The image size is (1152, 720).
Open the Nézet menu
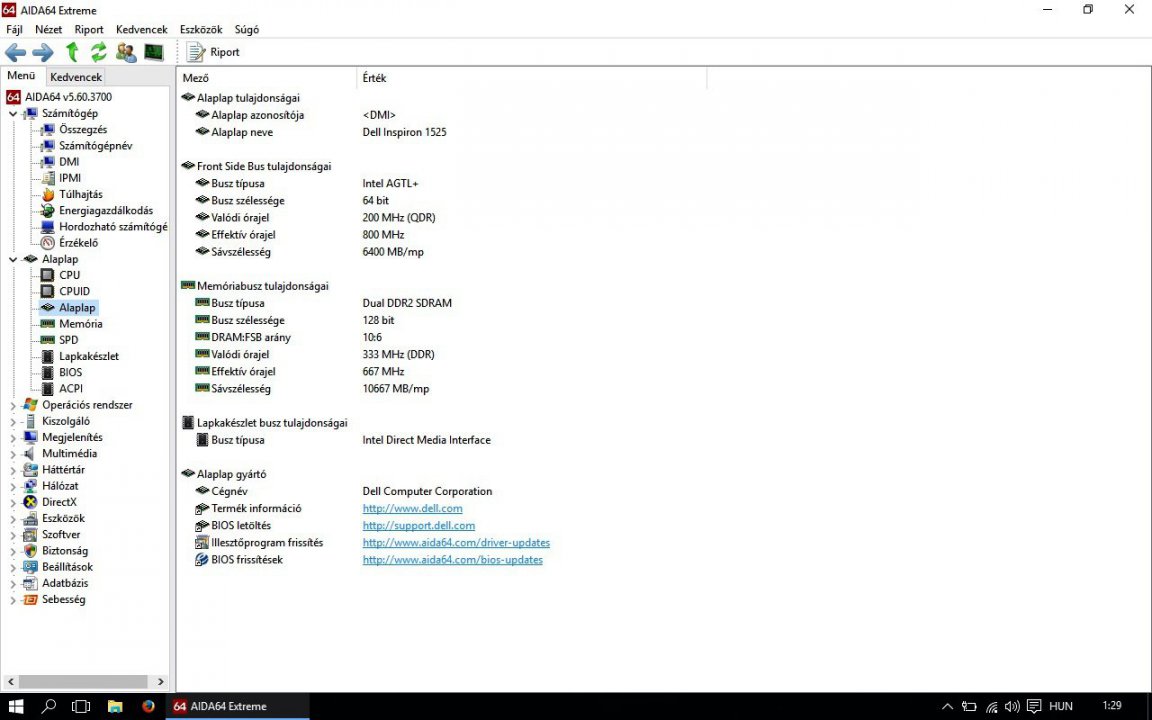tap(48, 29)
